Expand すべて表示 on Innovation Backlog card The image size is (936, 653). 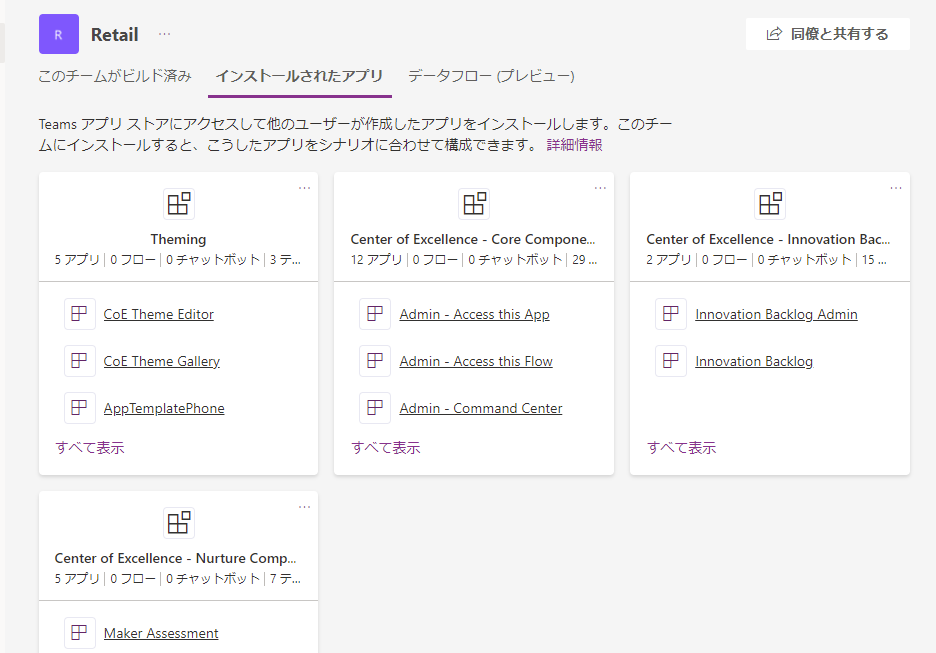682,448
